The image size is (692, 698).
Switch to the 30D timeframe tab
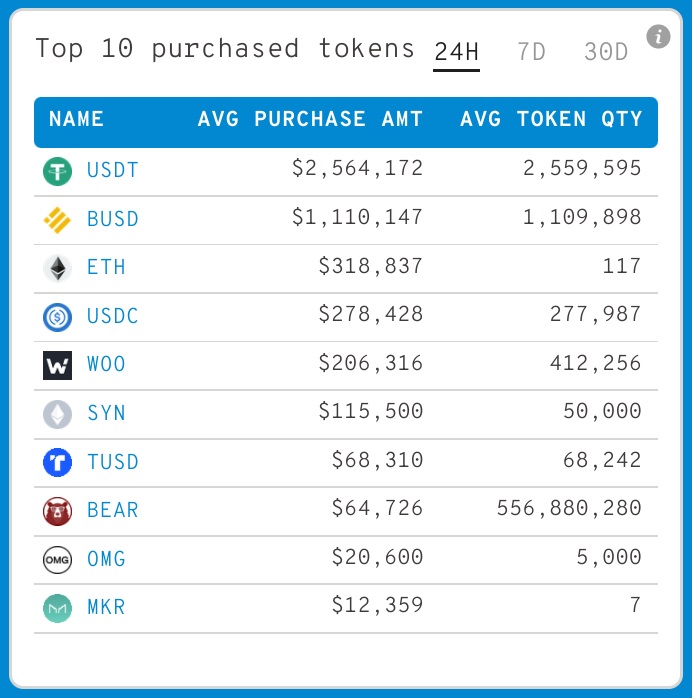pos(606,52)
